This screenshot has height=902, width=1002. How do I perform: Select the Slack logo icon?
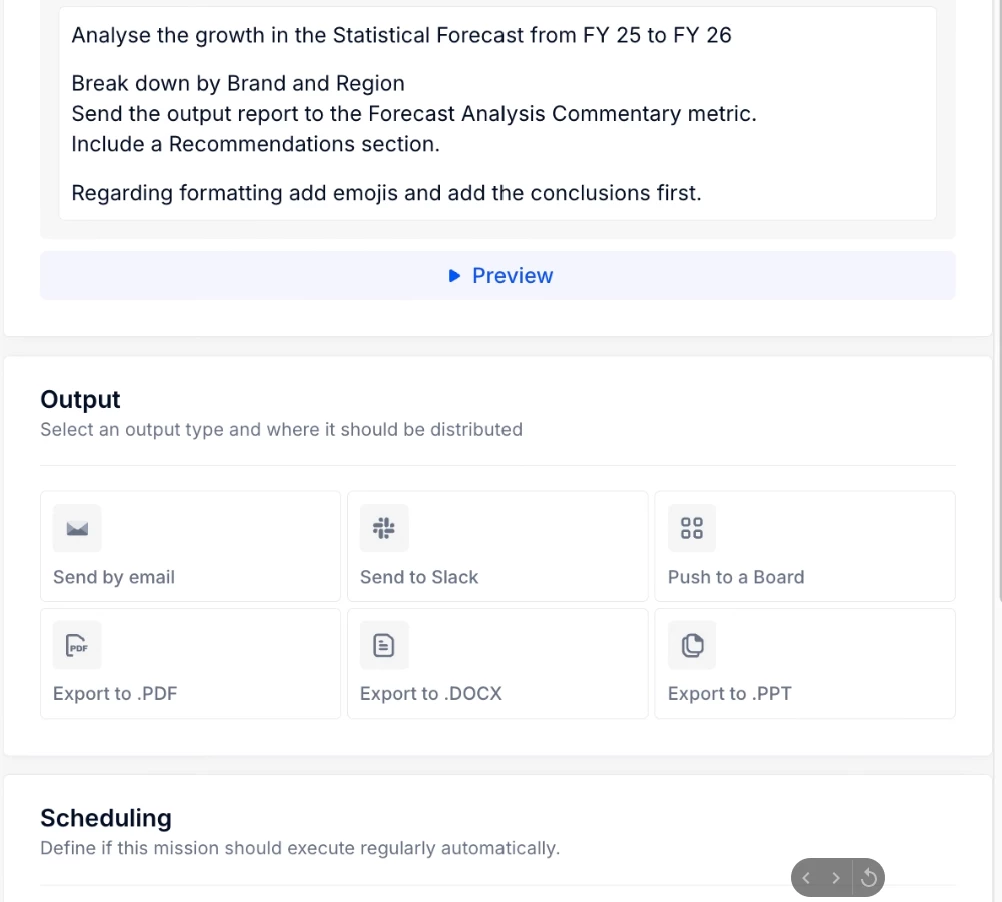pyautogui.click(x=384, y=528)
